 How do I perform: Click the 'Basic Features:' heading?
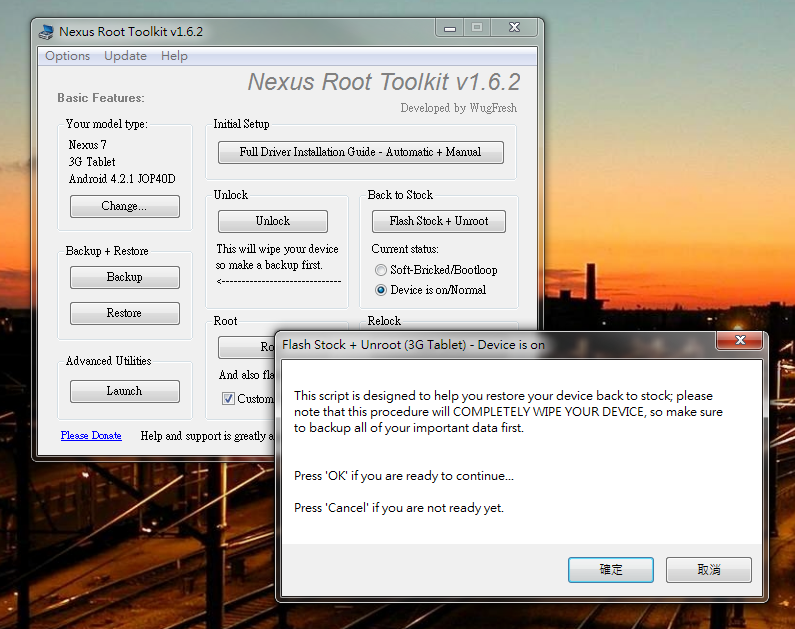click(101, 98)
